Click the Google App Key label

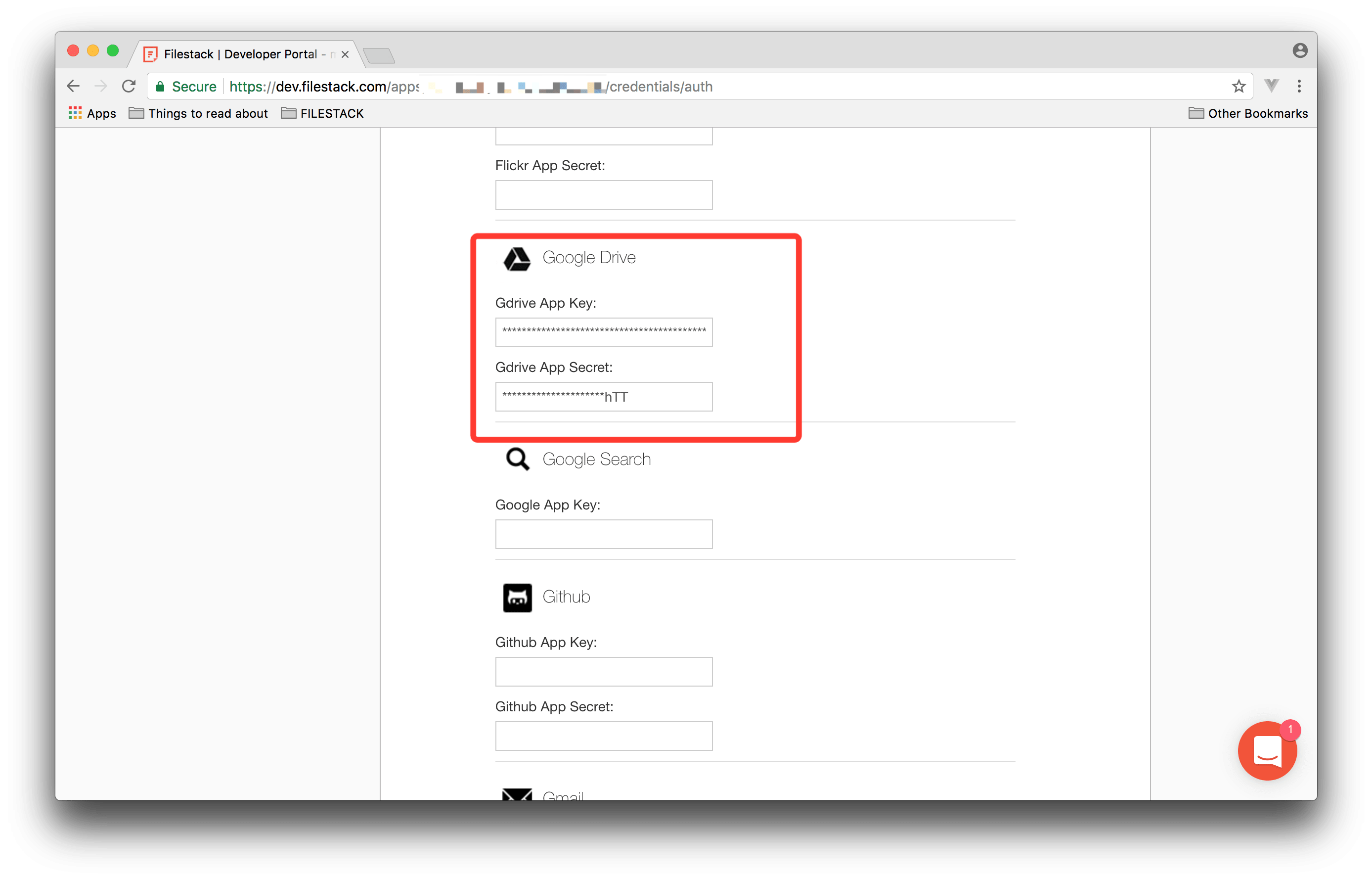click(548, 505)
